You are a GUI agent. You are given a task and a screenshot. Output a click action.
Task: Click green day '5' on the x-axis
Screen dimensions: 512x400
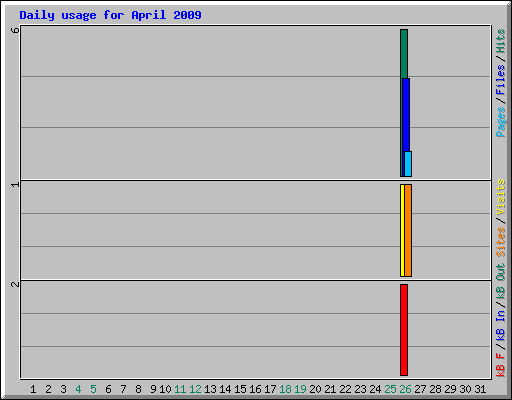pos(93,389)
